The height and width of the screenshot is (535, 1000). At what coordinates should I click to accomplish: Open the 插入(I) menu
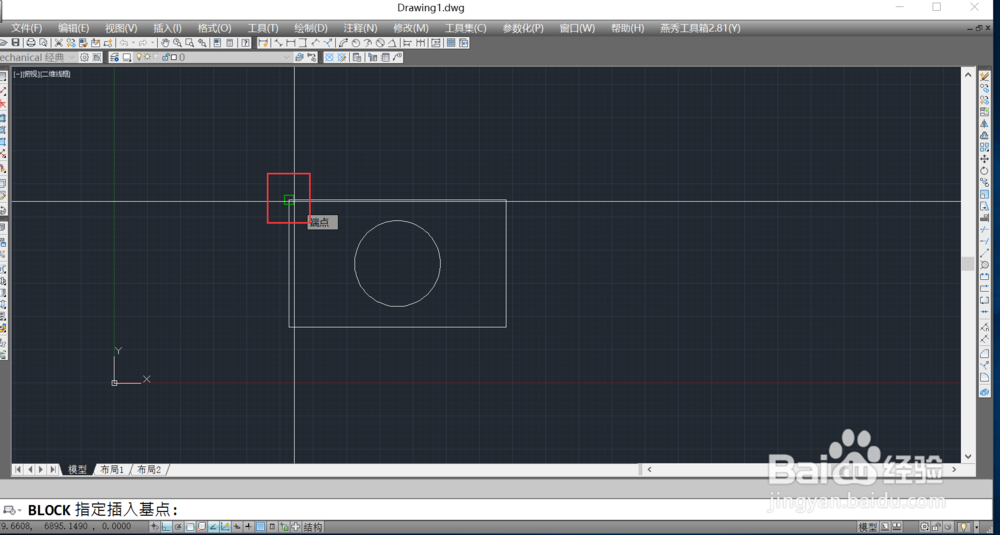pos(168,28)
